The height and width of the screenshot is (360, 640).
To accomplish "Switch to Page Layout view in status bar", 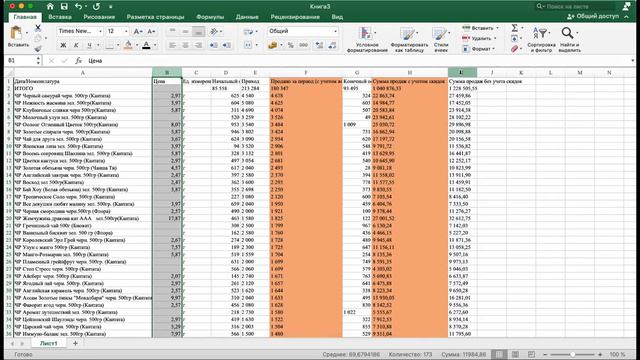I will tap(515, 354).
